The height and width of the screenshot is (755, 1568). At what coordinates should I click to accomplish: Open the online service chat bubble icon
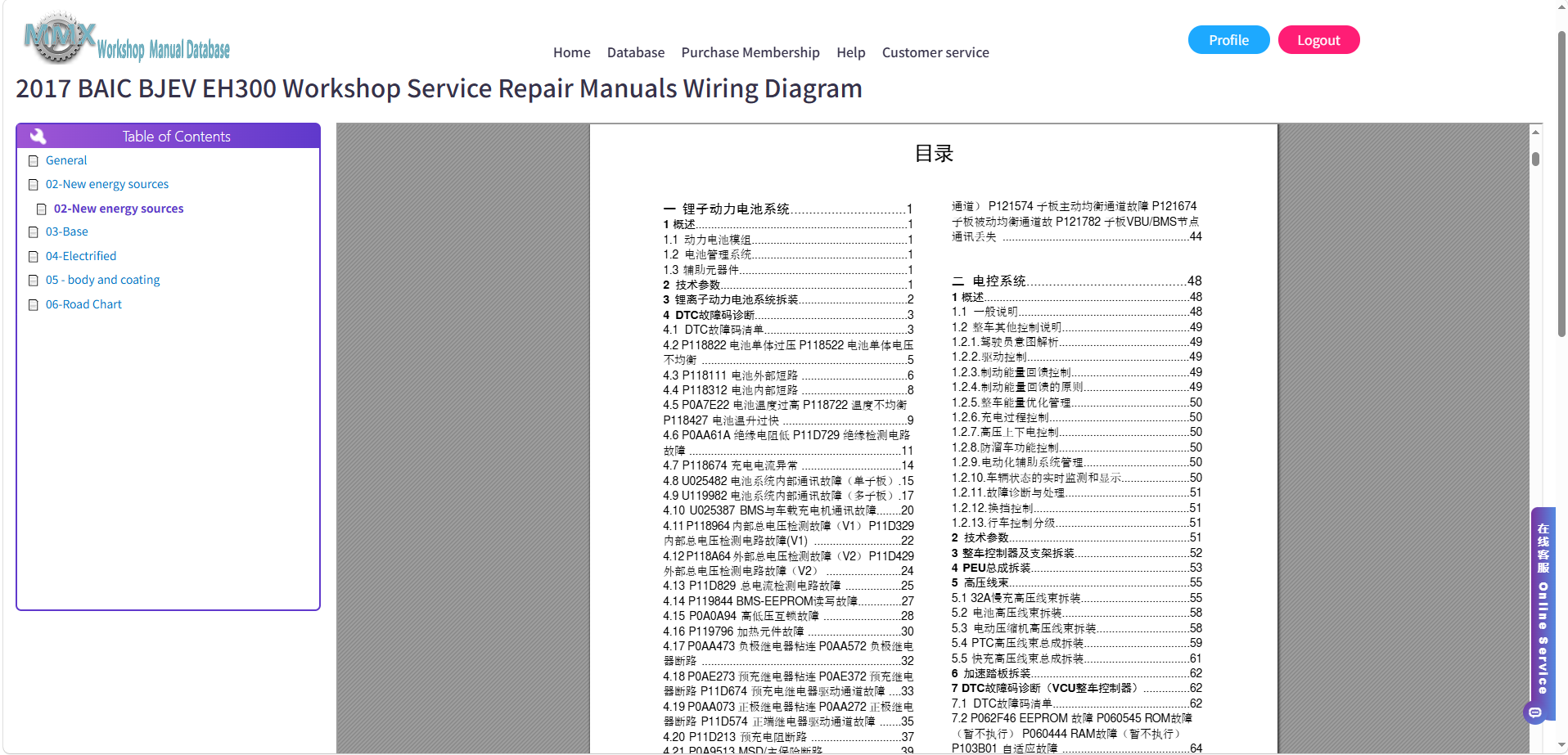(x=1535, y=713)
